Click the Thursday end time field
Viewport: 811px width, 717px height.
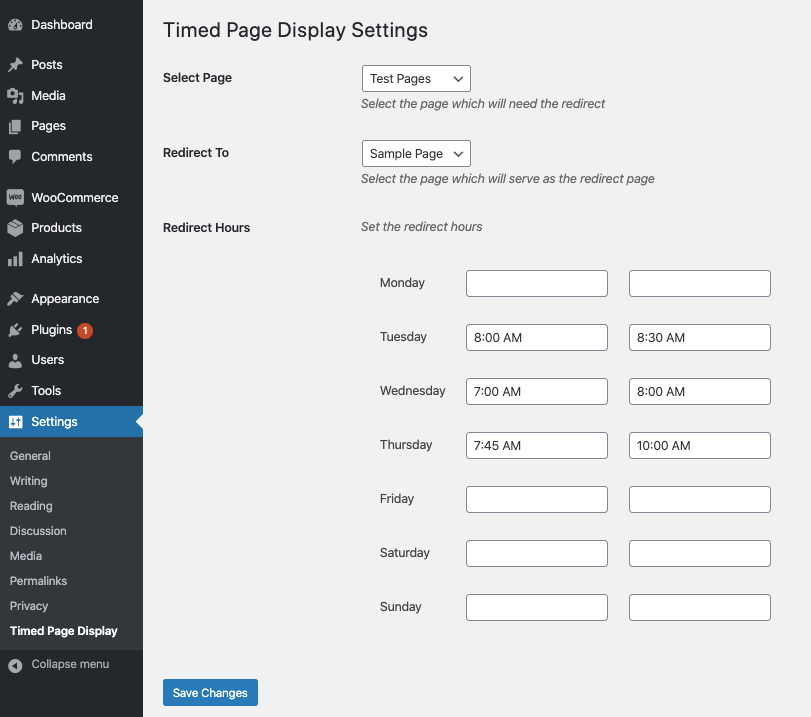[x=700, y=445]
